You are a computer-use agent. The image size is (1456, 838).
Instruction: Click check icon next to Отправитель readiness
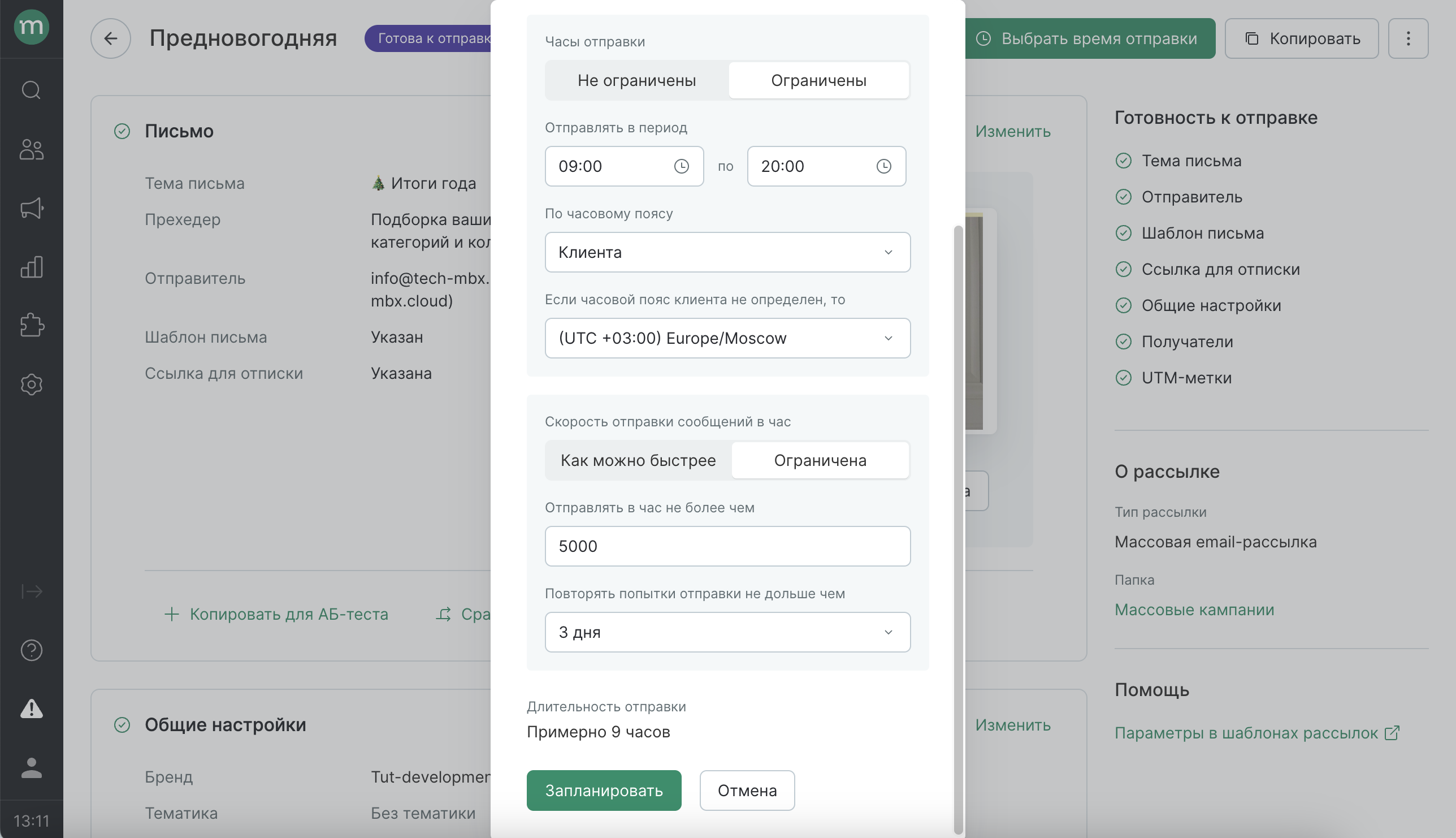point(1123,197)
